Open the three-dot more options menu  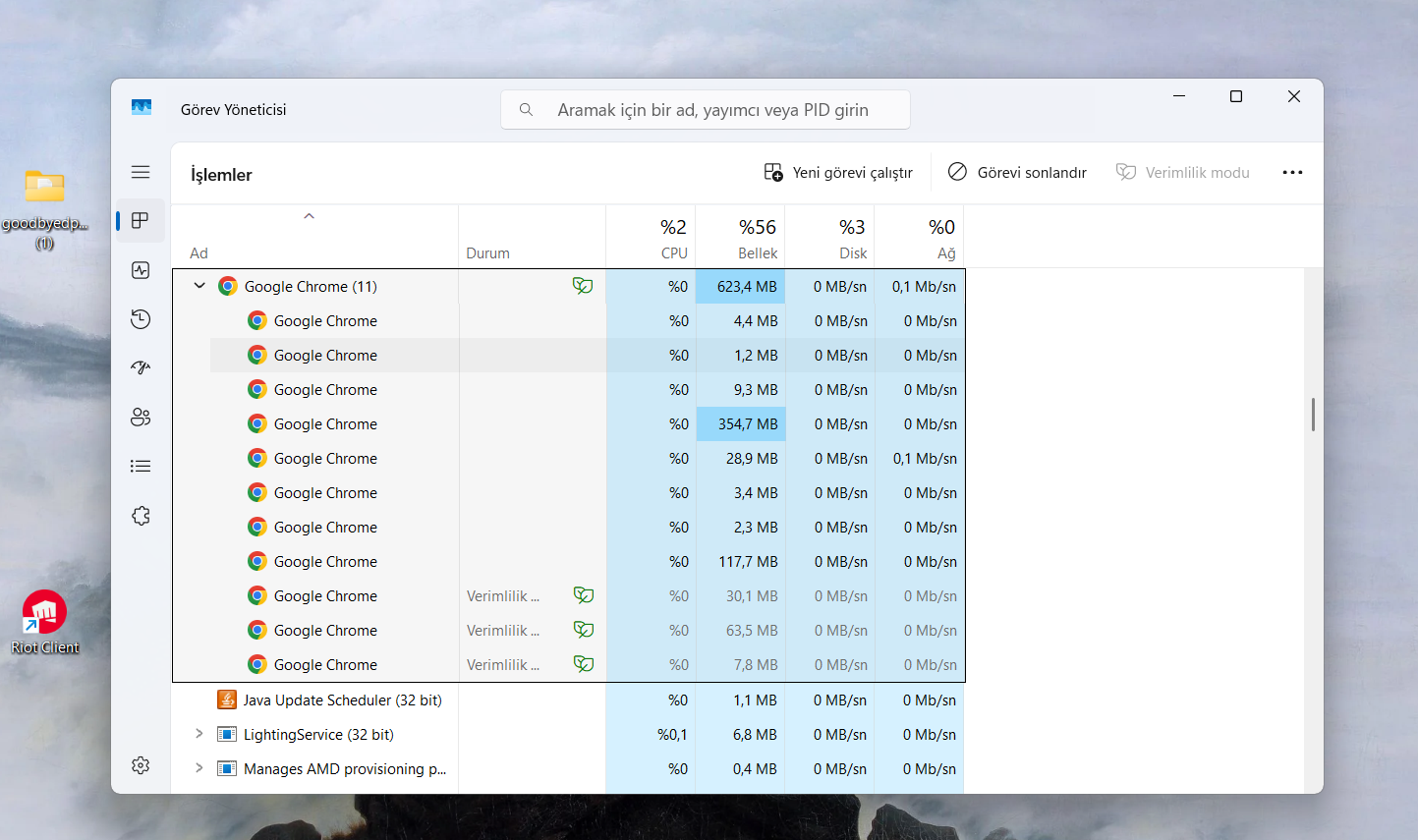pyautogui.click(x=1292, y=172)
